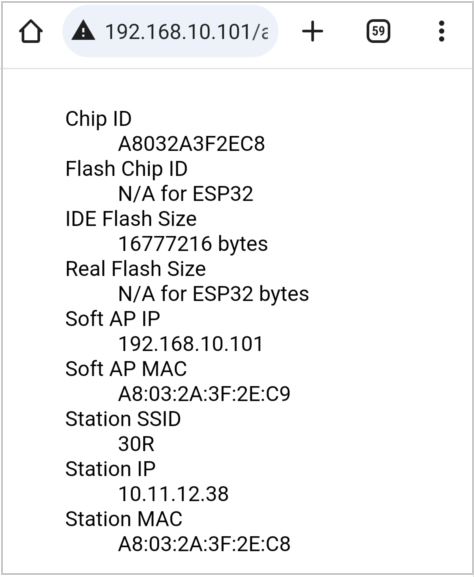Screen dimensions: 474x577
Task: Click the not-secure warning triangle icon
Action: pos(84,31)
